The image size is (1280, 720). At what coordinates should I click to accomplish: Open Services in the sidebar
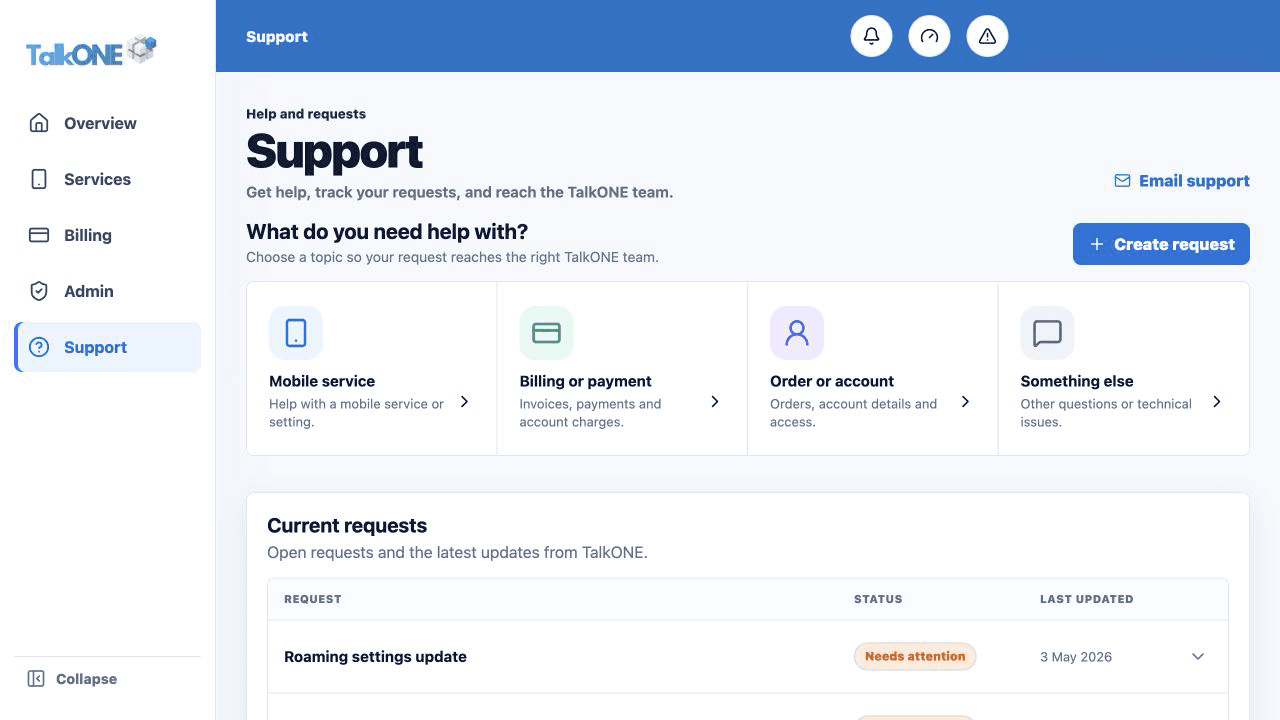[107, 179]
